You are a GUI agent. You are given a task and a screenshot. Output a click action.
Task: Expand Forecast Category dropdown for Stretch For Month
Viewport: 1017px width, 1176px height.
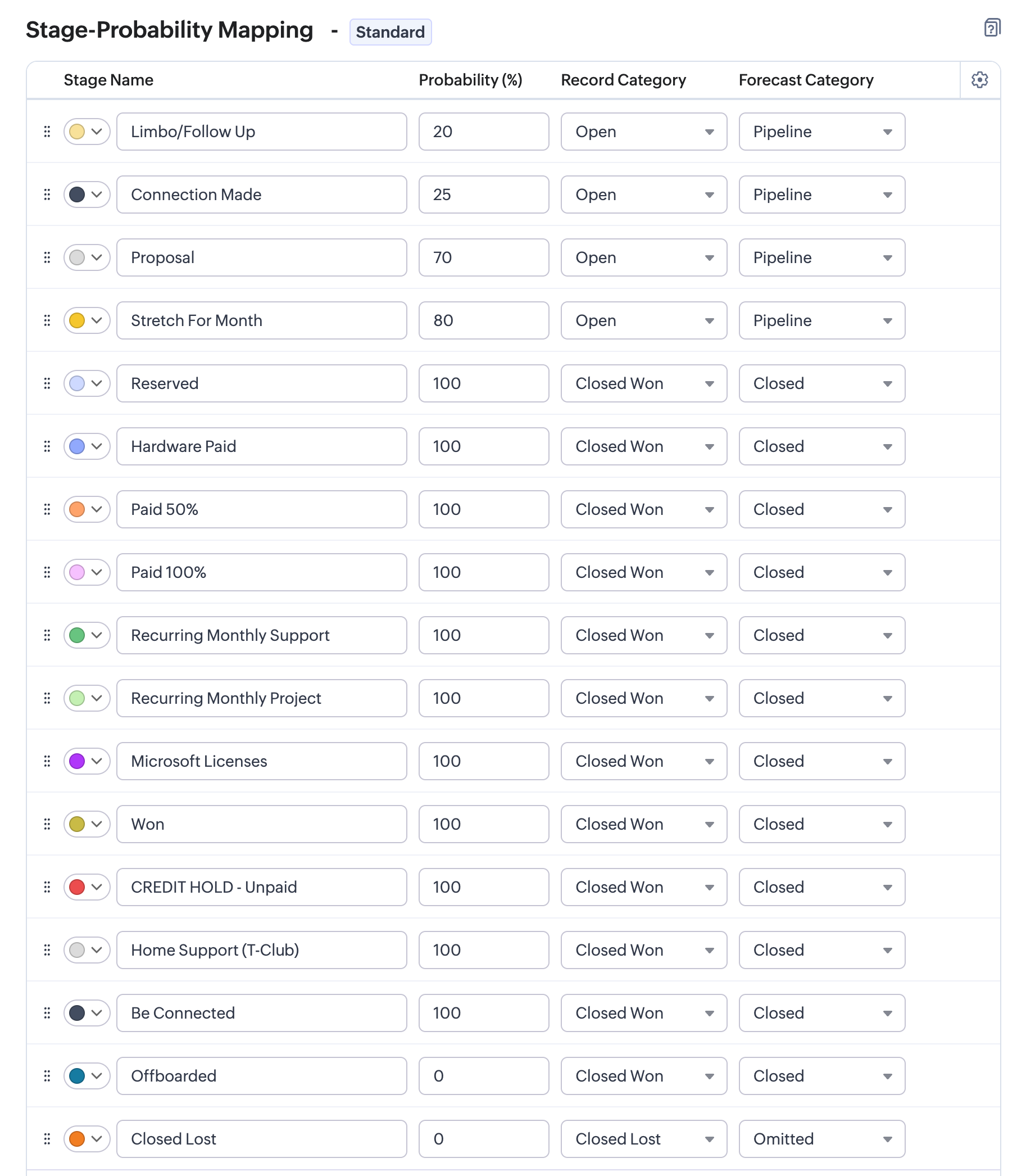pos(821,321)
